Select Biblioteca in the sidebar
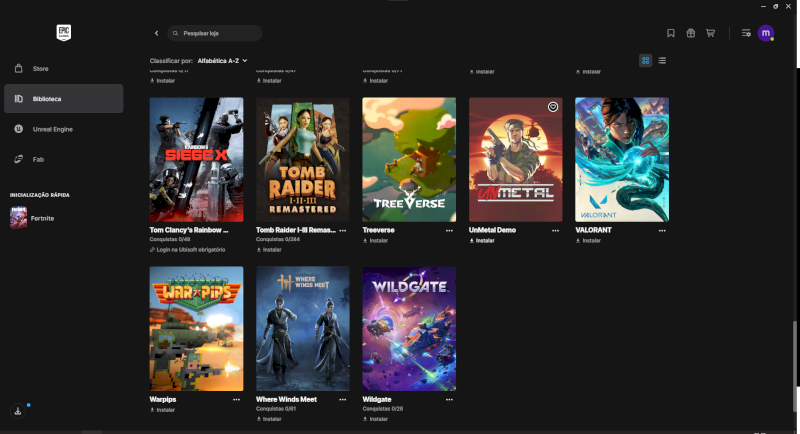Screen dimensions: 800x434 point(63,98)
